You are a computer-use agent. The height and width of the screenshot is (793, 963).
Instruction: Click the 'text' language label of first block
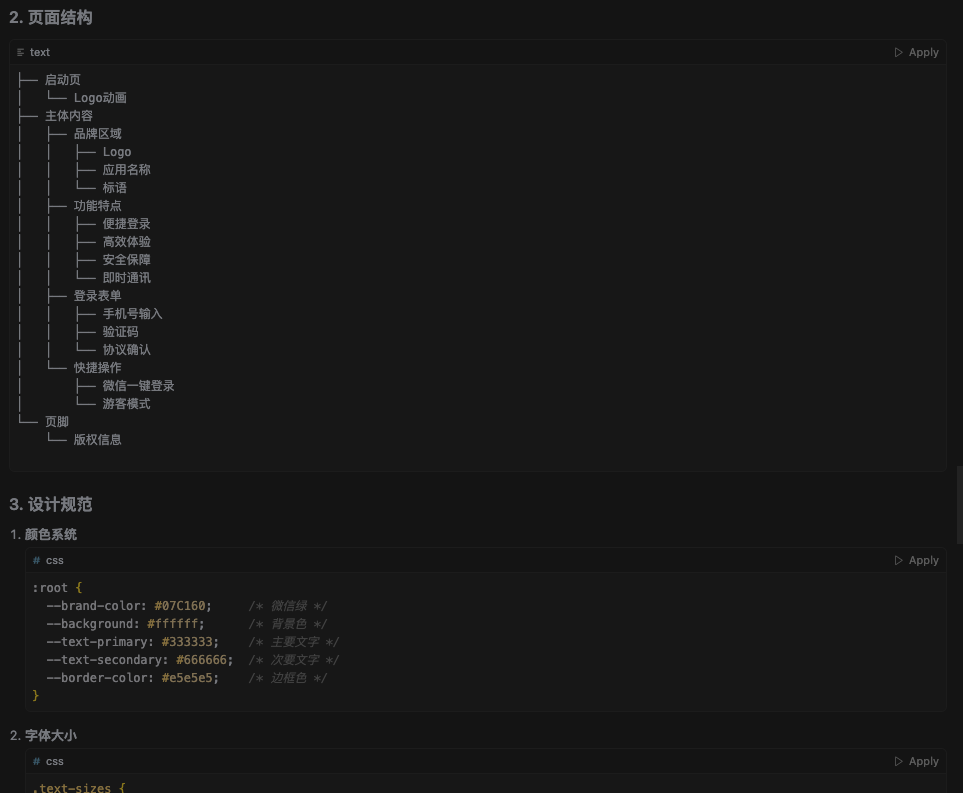pyautogui.click(x=40, y=52)
